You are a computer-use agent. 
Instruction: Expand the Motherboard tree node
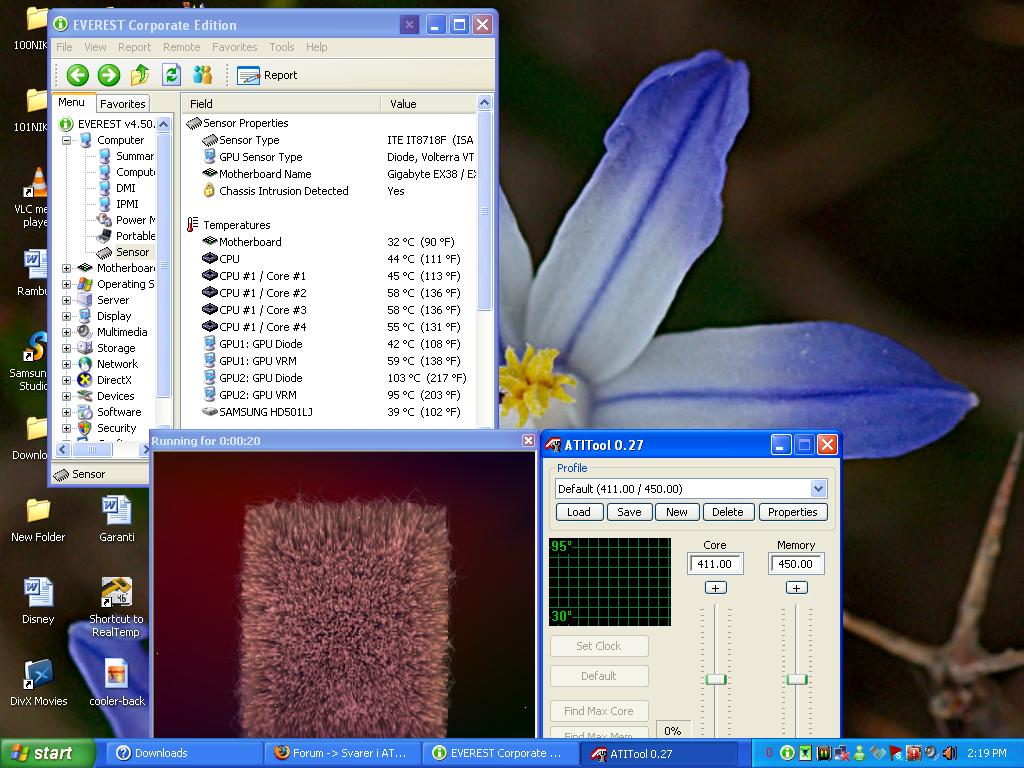[x=67, y=268]
